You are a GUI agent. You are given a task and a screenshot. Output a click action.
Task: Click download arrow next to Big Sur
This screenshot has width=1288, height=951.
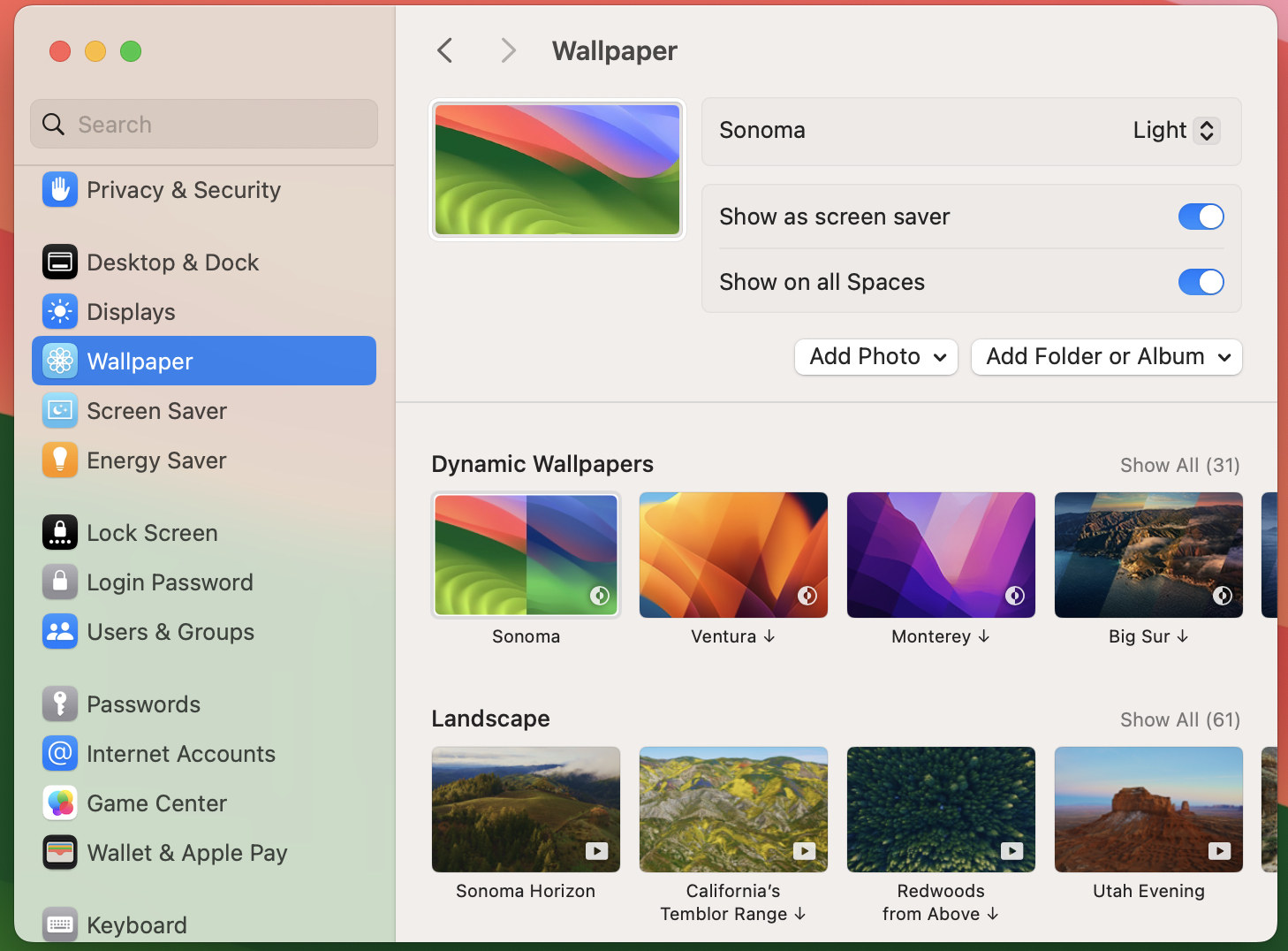(x=1183, y=636)
